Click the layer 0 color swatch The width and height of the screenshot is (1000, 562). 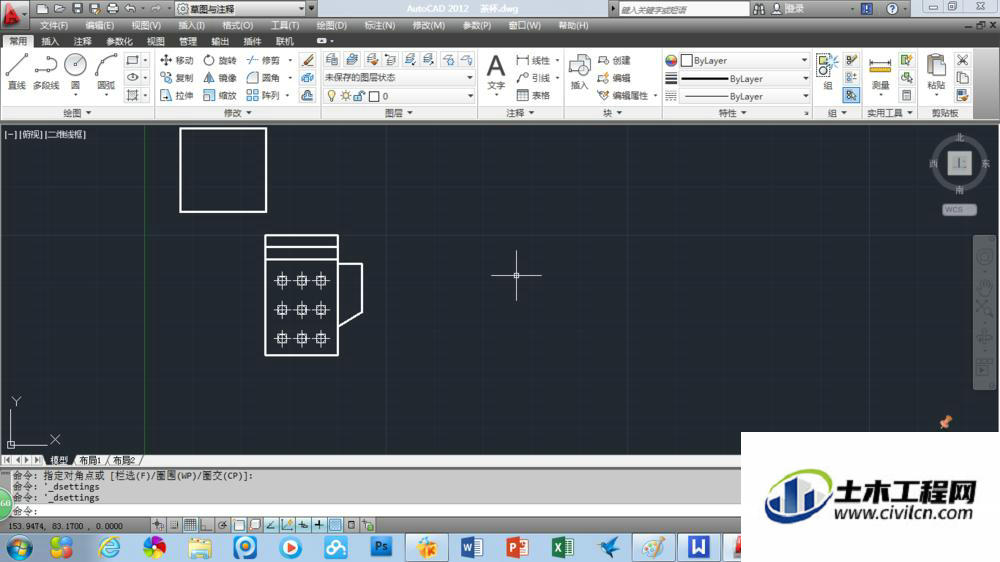tap(374, 96)
